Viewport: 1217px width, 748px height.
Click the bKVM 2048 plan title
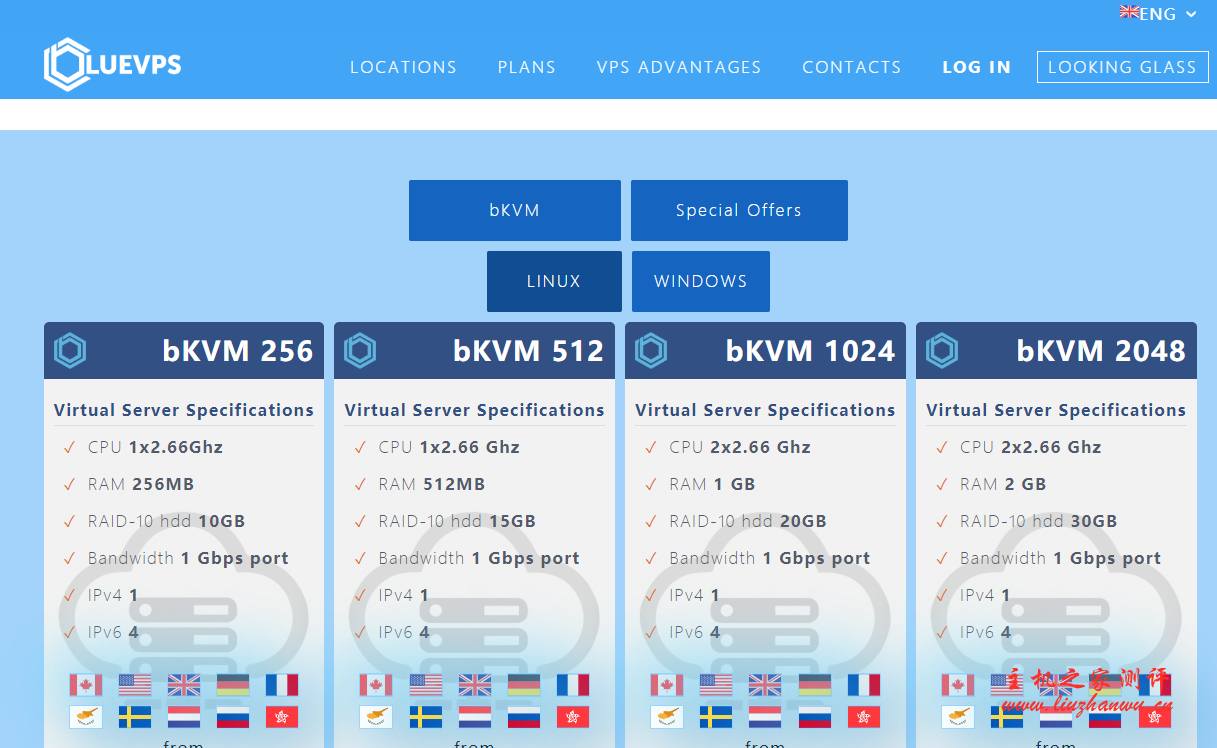tap(1101, 351)
